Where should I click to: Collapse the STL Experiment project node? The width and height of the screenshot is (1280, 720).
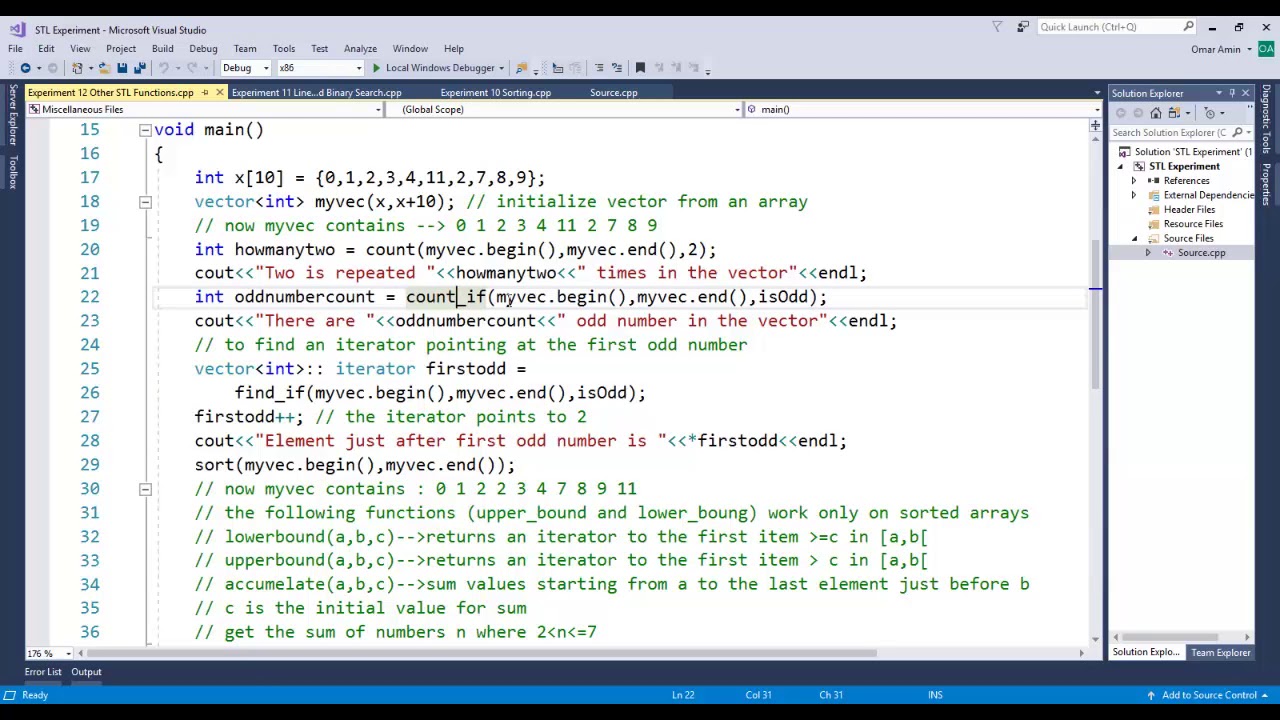1121,167
